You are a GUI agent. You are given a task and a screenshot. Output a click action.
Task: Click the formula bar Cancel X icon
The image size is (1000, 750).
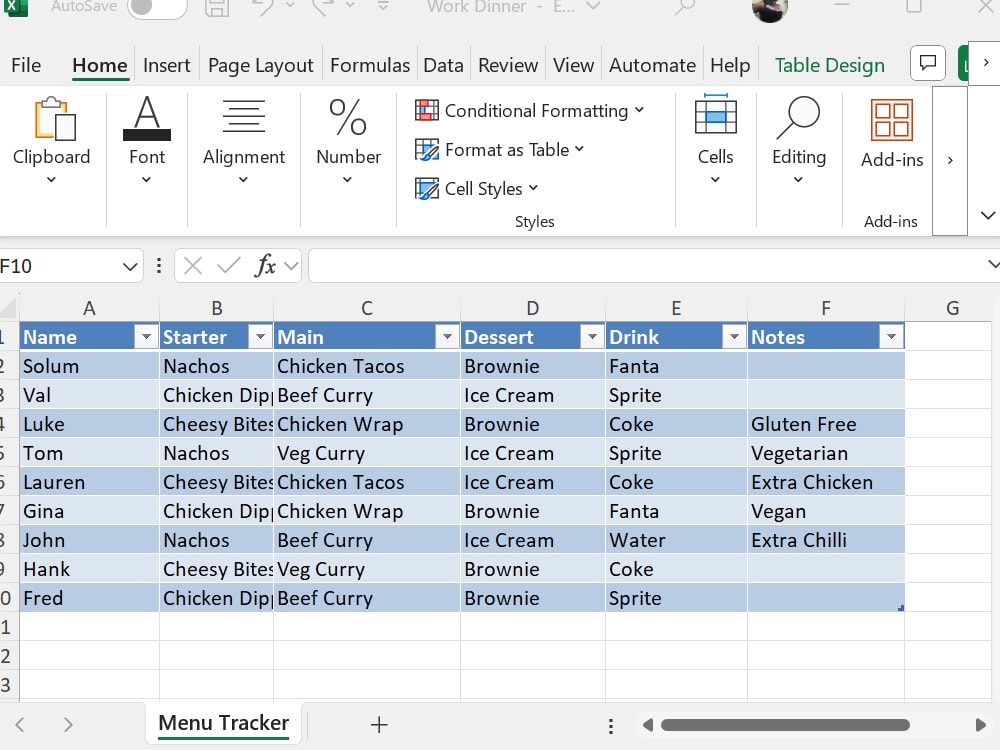[x=193, y=265]
